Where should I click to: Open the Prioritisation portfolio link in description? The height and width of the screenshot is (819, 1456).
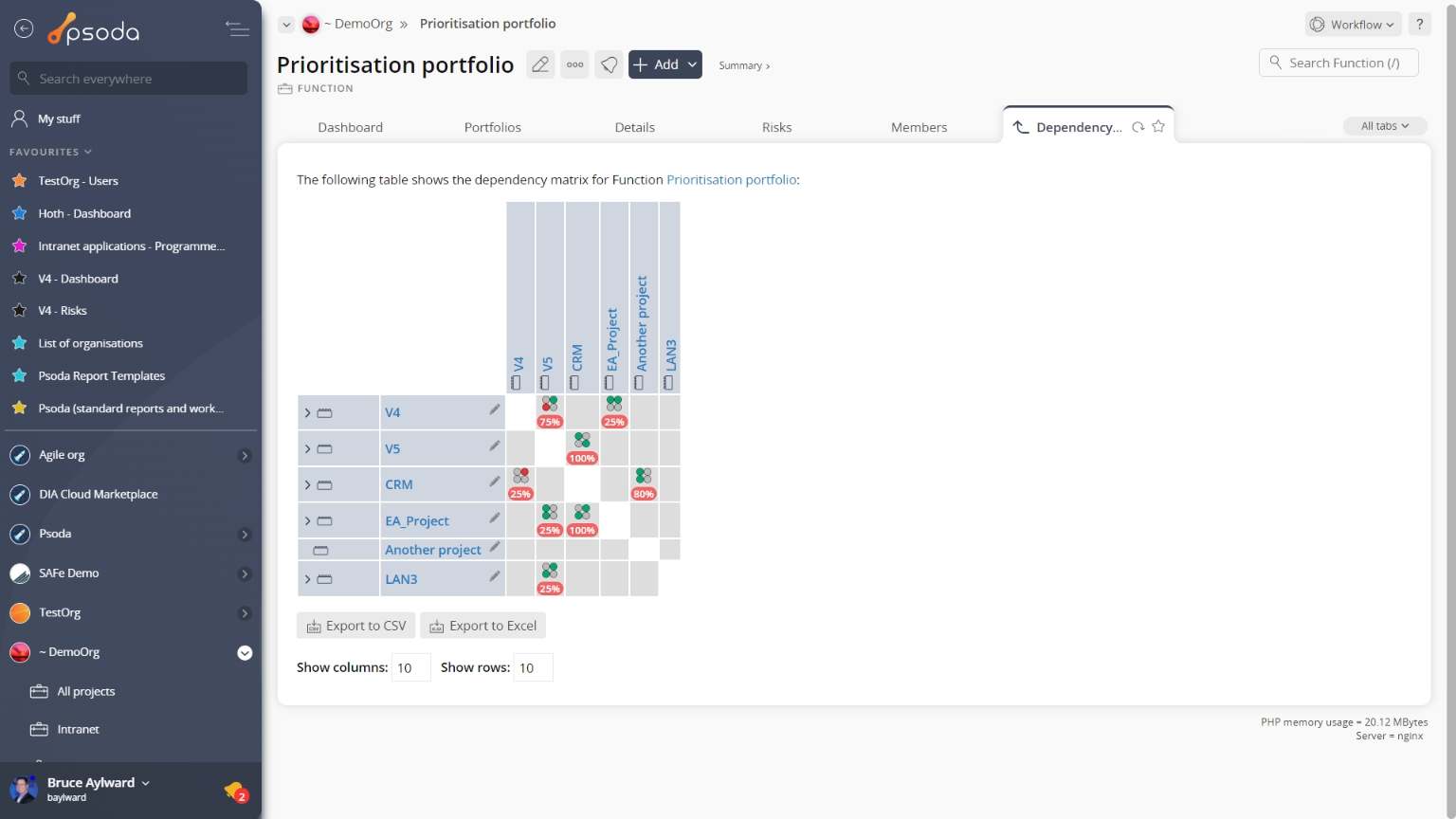(731, 179)
